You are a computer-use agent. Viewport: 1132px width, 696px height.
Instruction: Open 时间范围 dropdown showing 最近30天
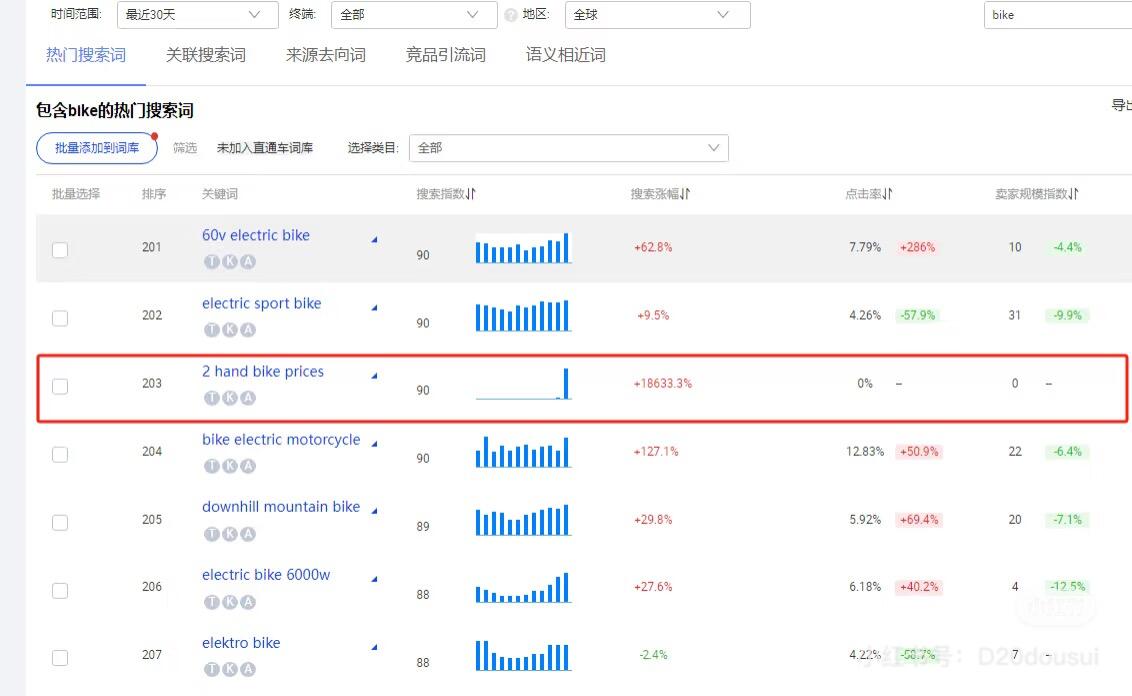tap(198, 14)
